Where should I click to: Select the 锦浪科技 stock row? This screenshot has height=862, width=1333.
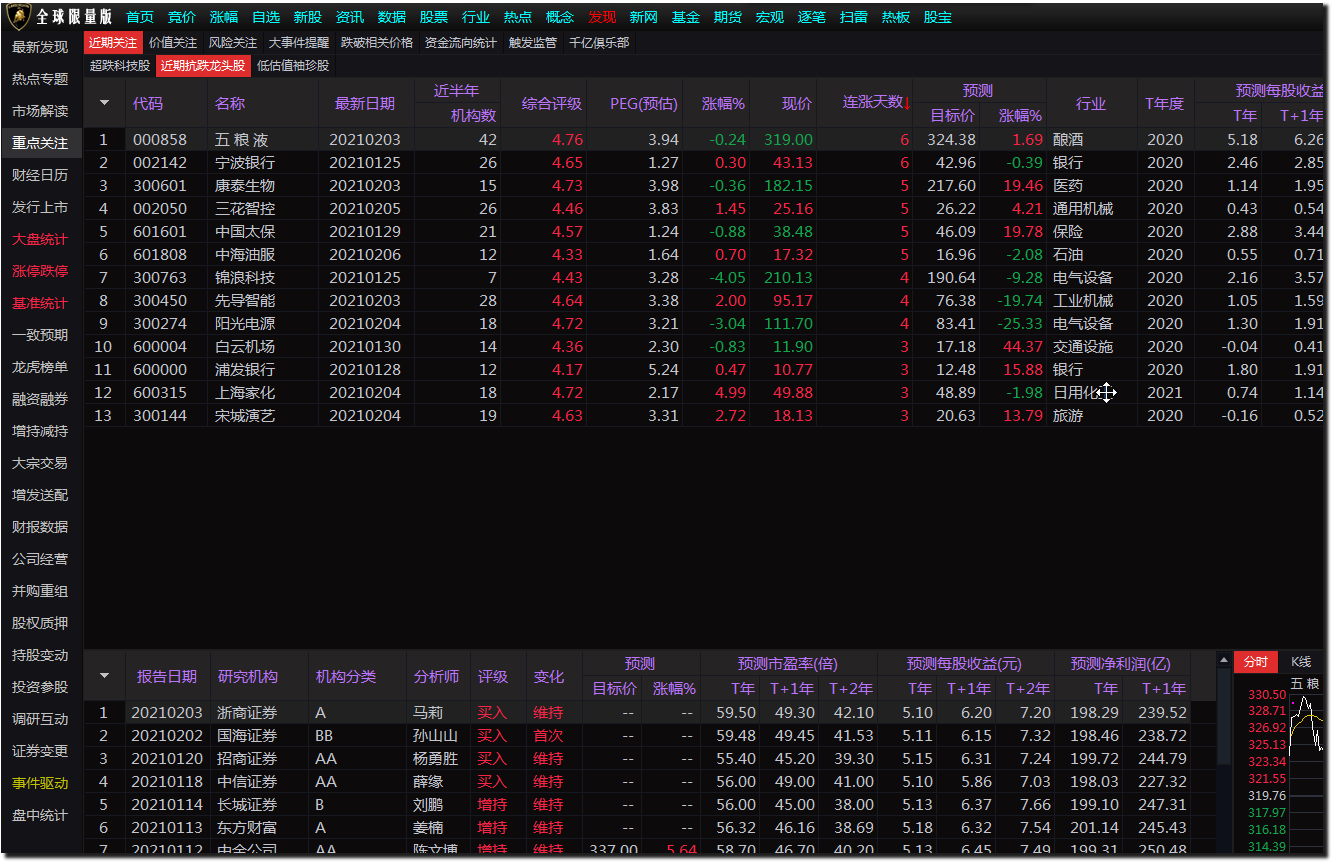coord(705,278)
